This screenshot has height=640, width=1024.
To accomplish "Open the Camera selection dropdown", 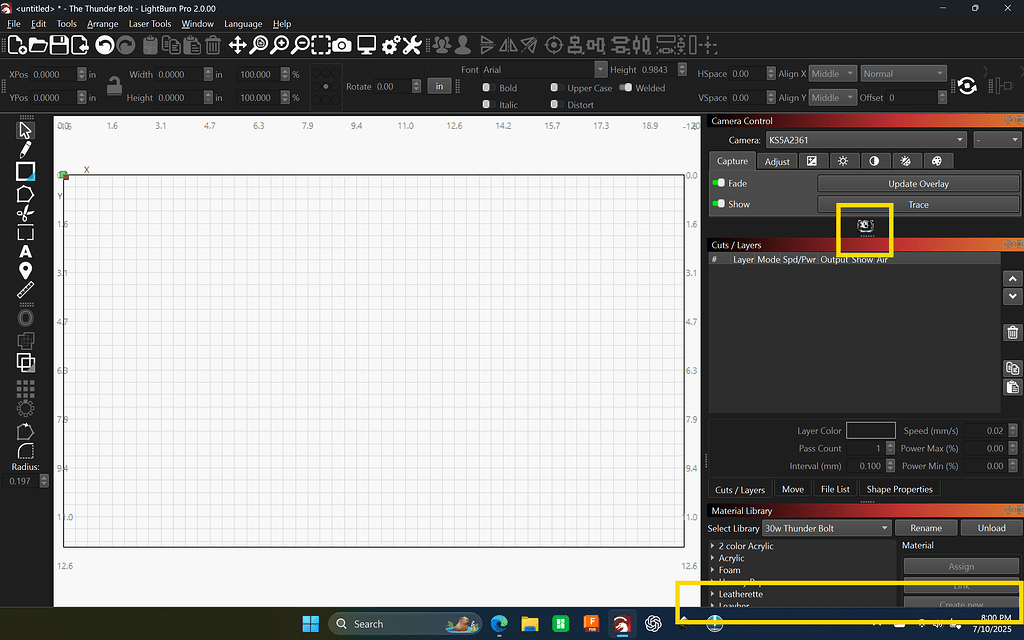I will [866, 139].
